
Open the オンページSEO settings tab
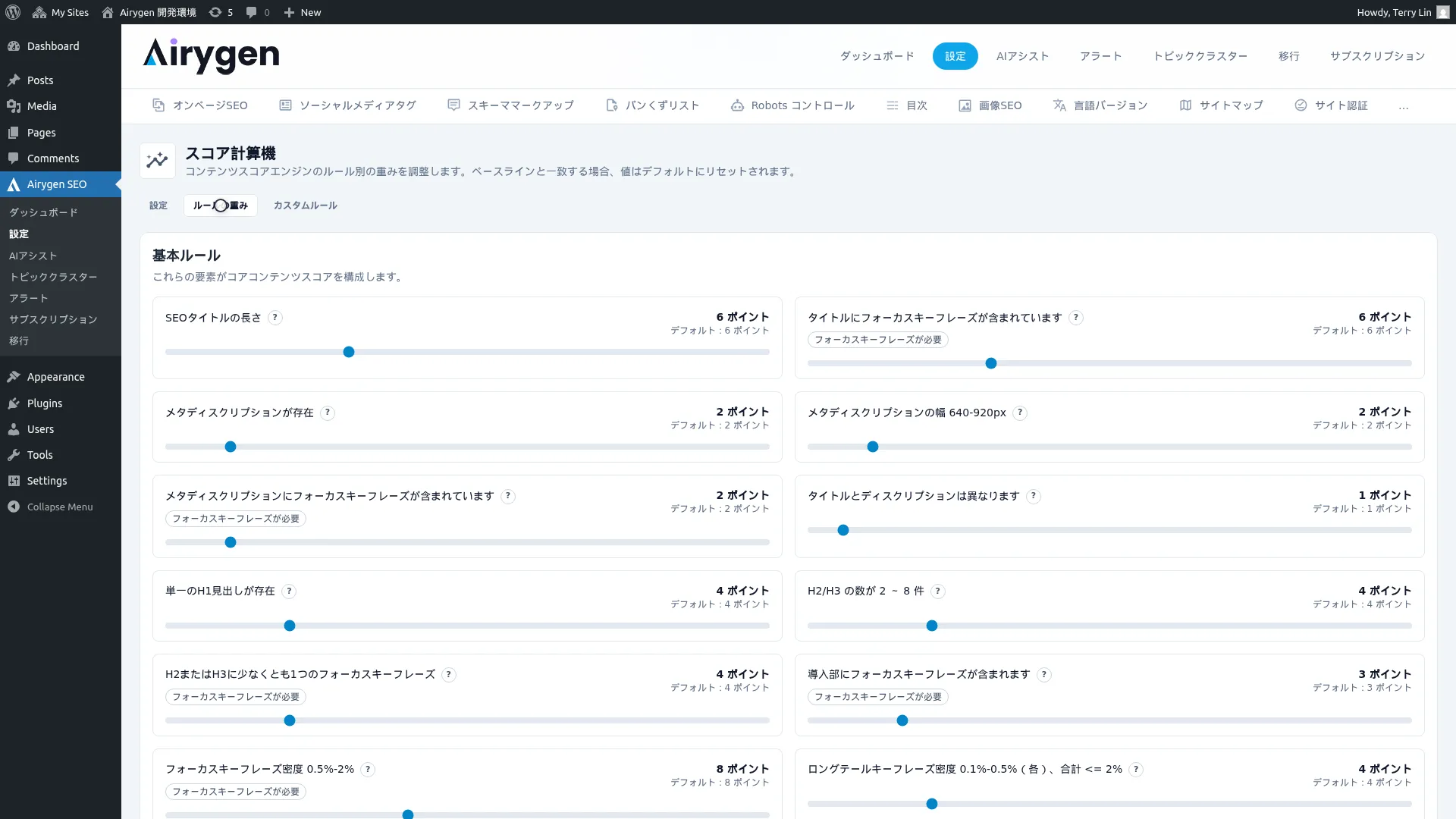tap(200, 105)
